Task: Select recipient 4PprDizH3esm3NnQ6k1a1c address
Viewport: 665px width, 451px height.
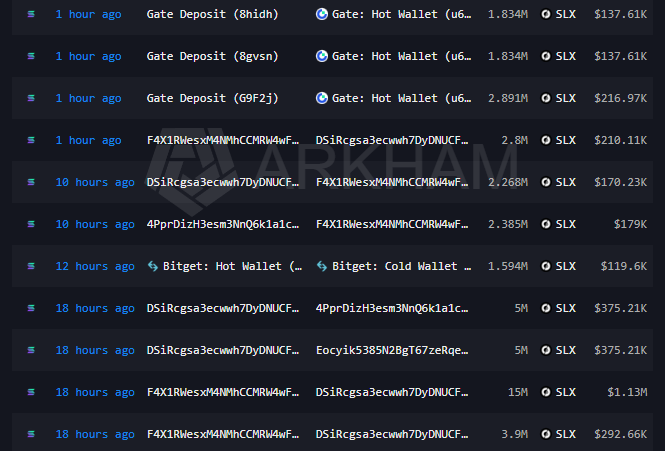Action: 392,308
